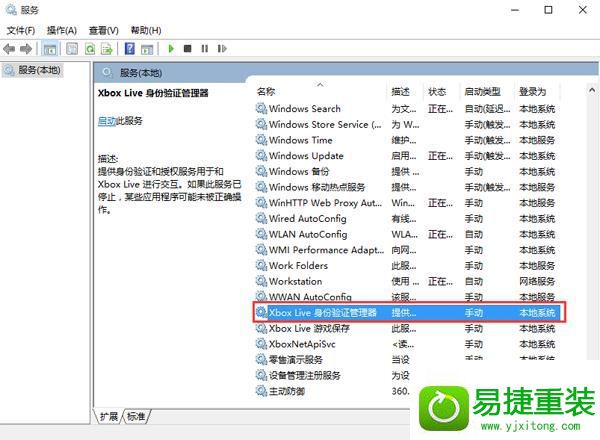
Task: Stop service with black square icon
Action: click(188, 49)
